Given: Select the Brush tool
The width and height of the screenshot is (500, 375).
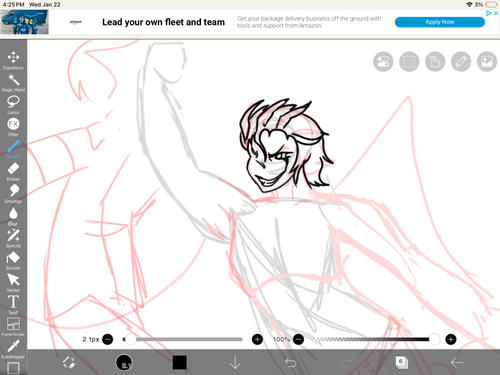Looking at the screenshot, I should [x=13, y=149].
